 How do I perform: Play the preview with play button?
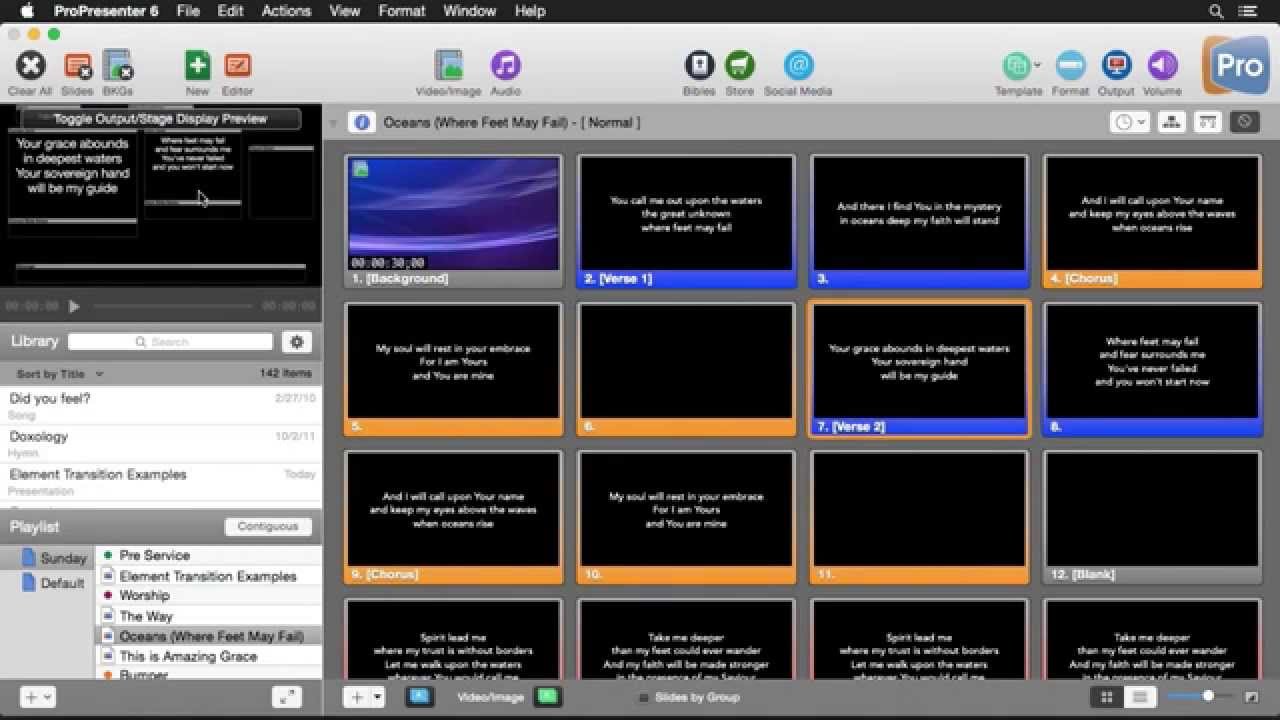[74, 306]
